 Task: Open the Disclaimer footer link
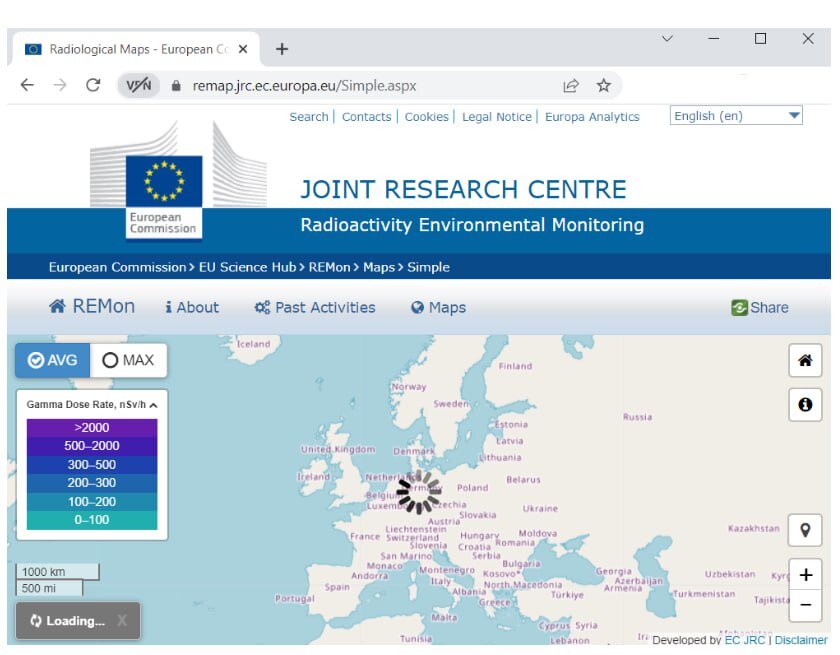[x=801, y=639]
